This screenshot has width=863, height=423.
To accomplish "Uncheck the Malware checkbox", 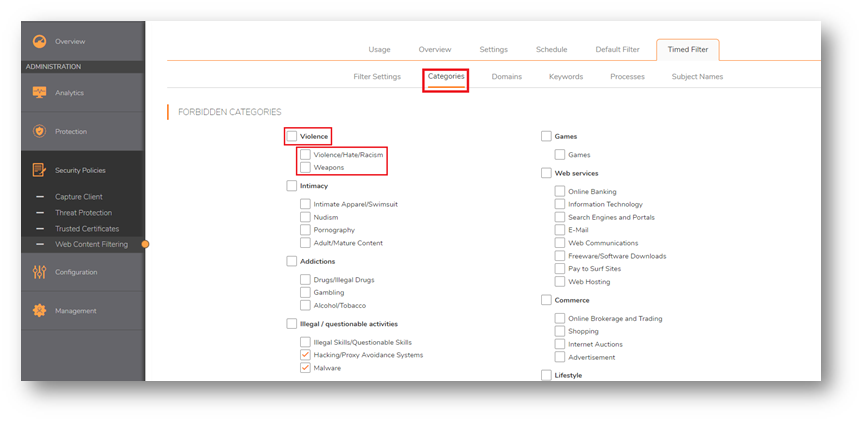I will pyautogui.click(x=305, y=368).
